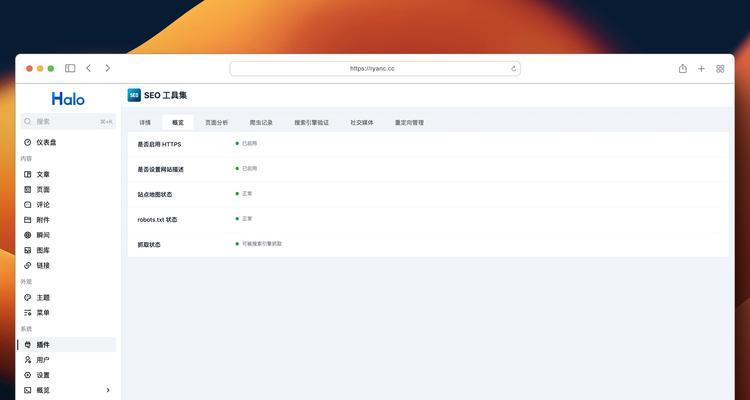The height and width of the screenshot is (400, 750).
Task: Click the 内容 section heading in sidebar
Action: (26, 158)
